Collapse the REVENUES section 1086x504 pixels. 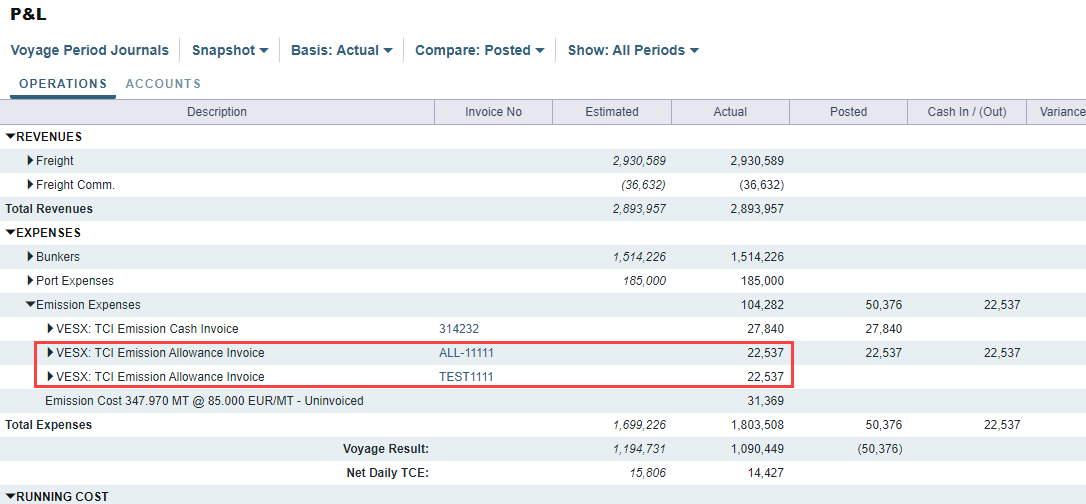point(11,137)
